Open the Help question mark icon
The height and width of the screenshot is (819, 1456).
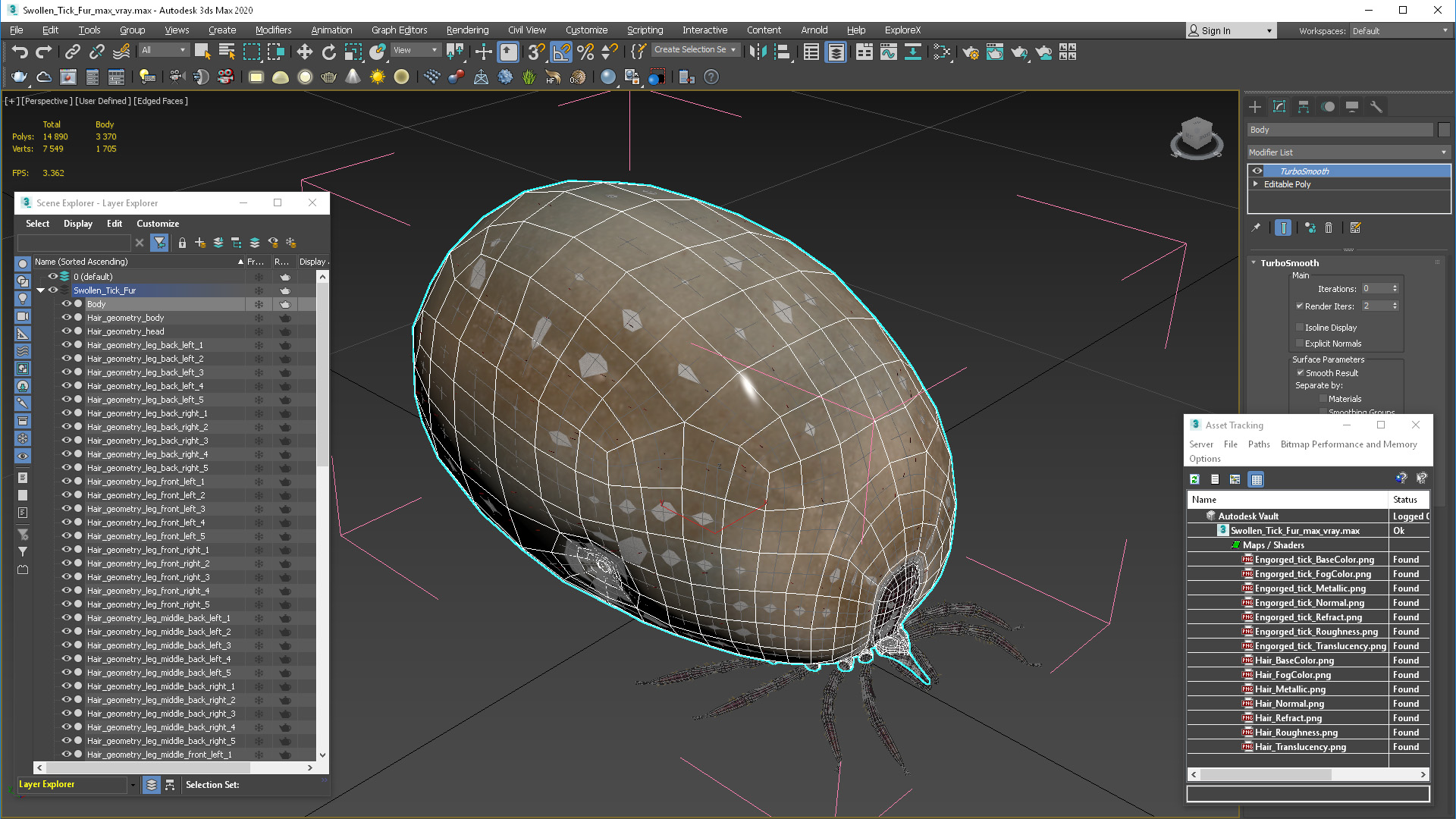pyautogui.click(x=711, y=77)
